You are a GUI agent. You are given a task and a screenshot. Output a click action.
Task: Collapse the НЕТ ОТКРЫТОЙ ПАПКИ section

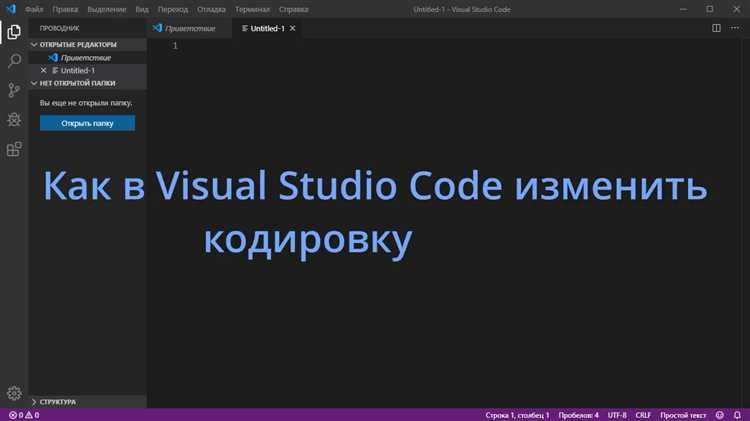(x=35, y=84)
